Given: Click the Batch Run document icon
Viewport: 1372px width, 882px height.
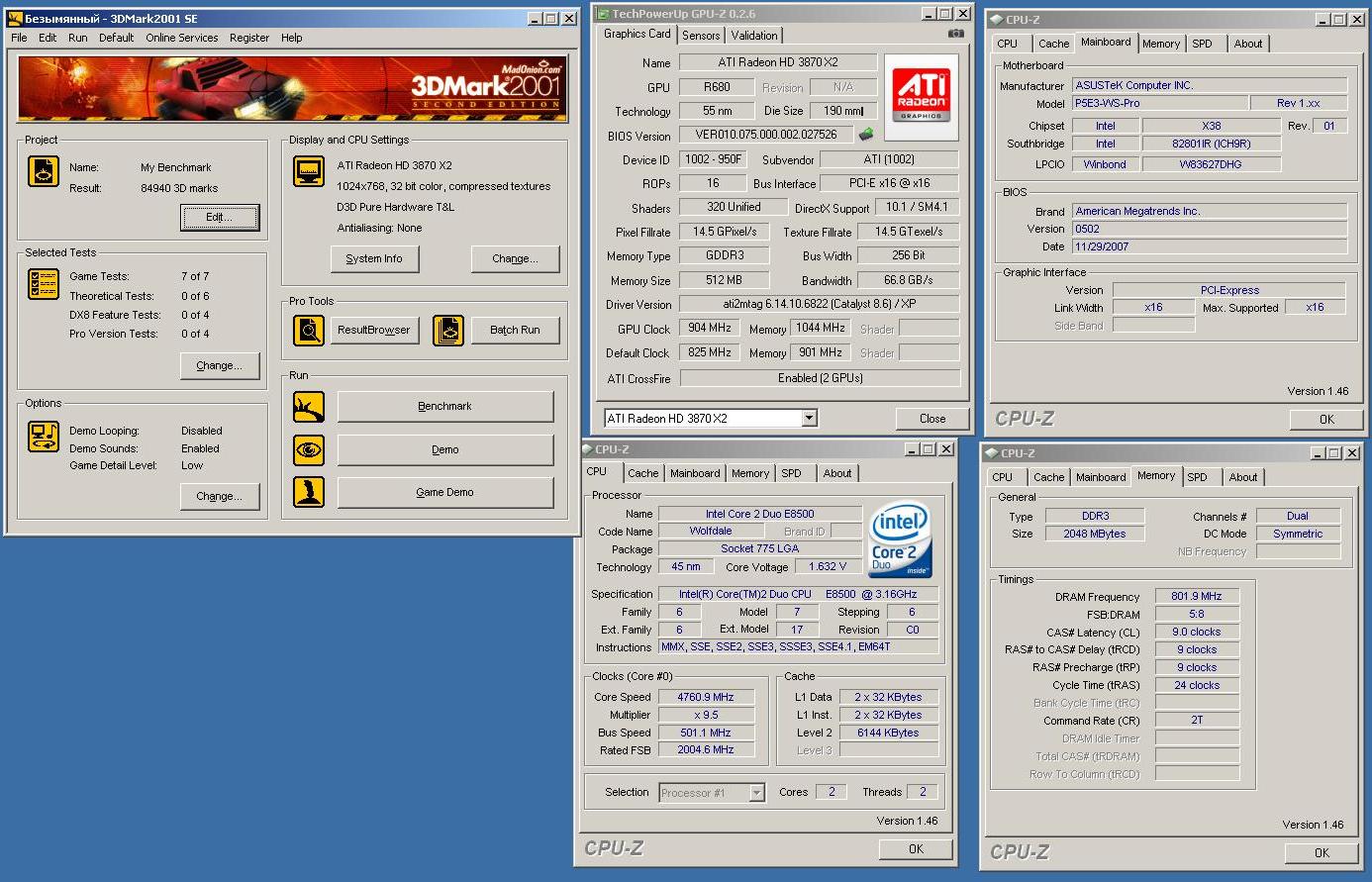Looking at the screenshot, I should (x=448, y=330).
